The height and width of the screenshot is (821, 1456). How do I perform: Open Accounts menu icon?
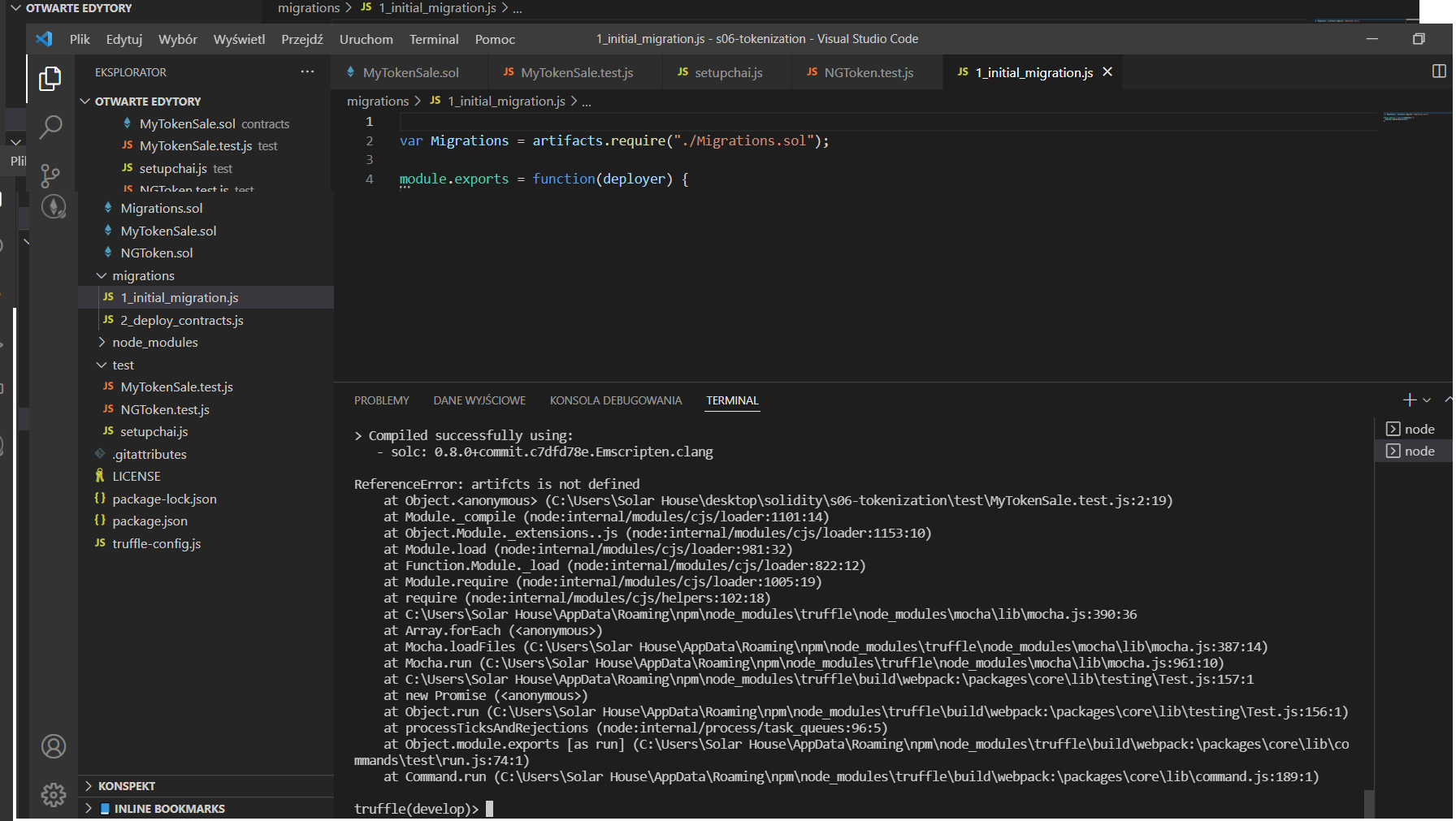(x=54, y=746)
